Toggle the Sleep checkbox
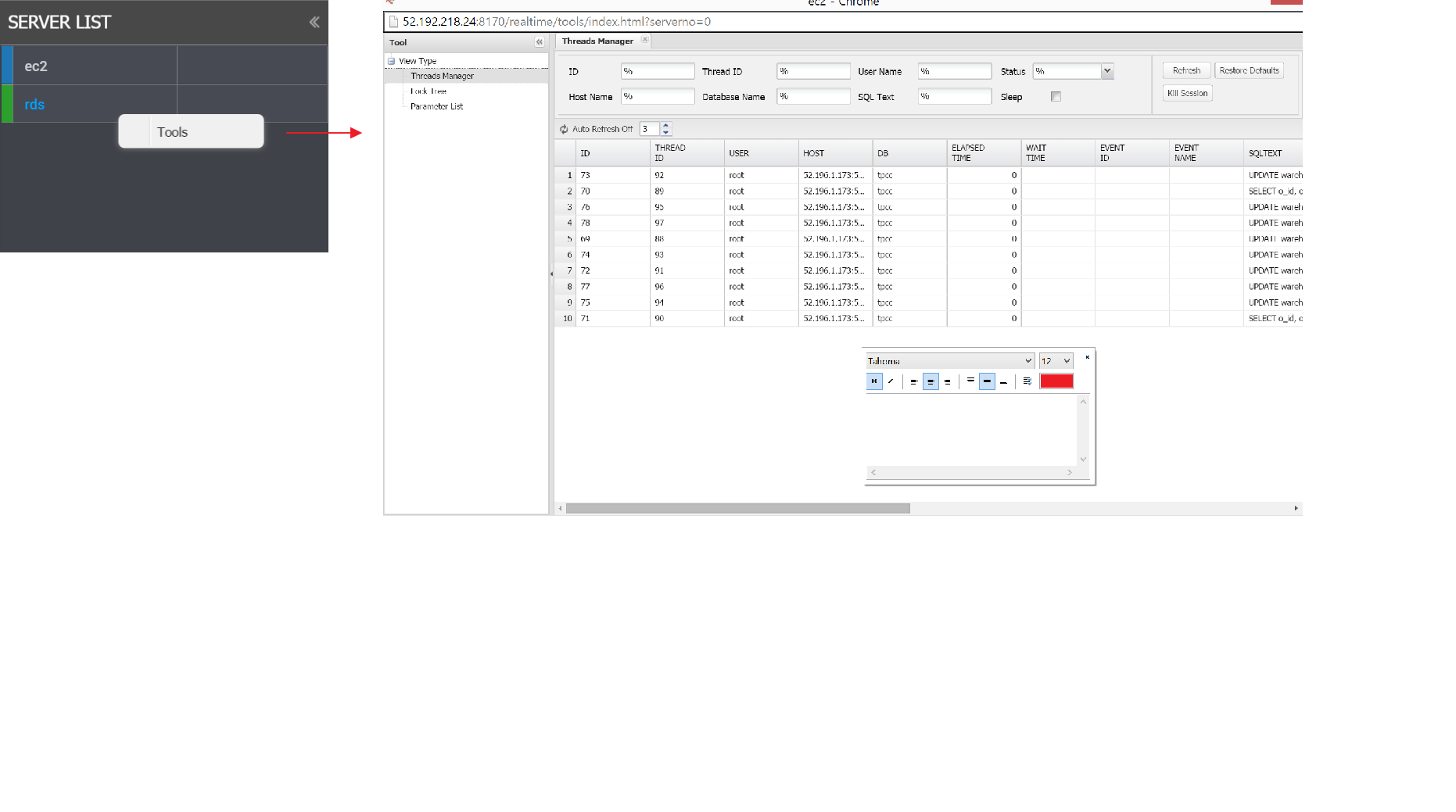 click(x=1056, y=97)
